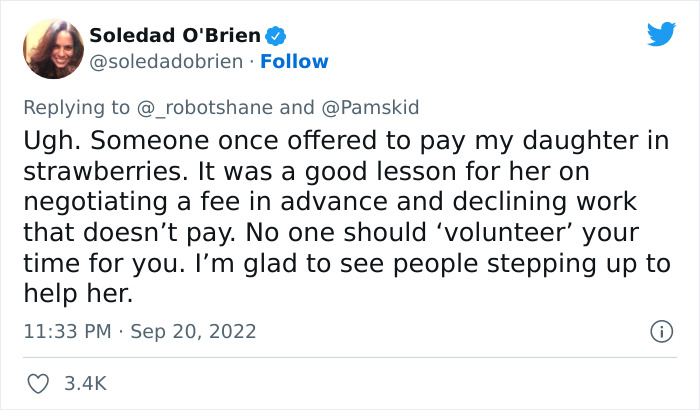
Task: Open the @soledadobrien handle link
Action: (x=166, y=61)
